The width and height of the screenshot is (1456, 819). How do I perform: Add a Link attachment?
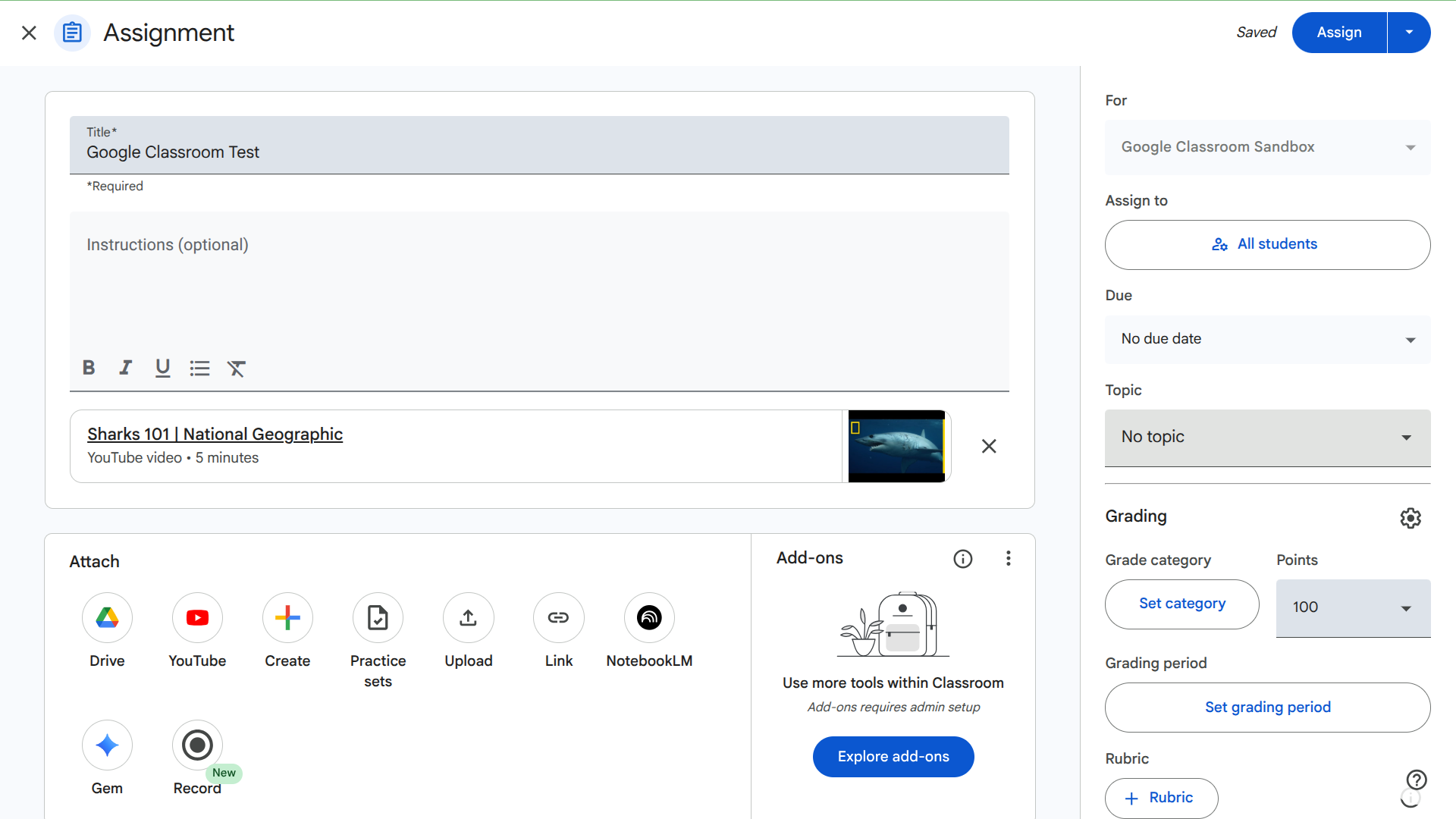click(558, 618)
